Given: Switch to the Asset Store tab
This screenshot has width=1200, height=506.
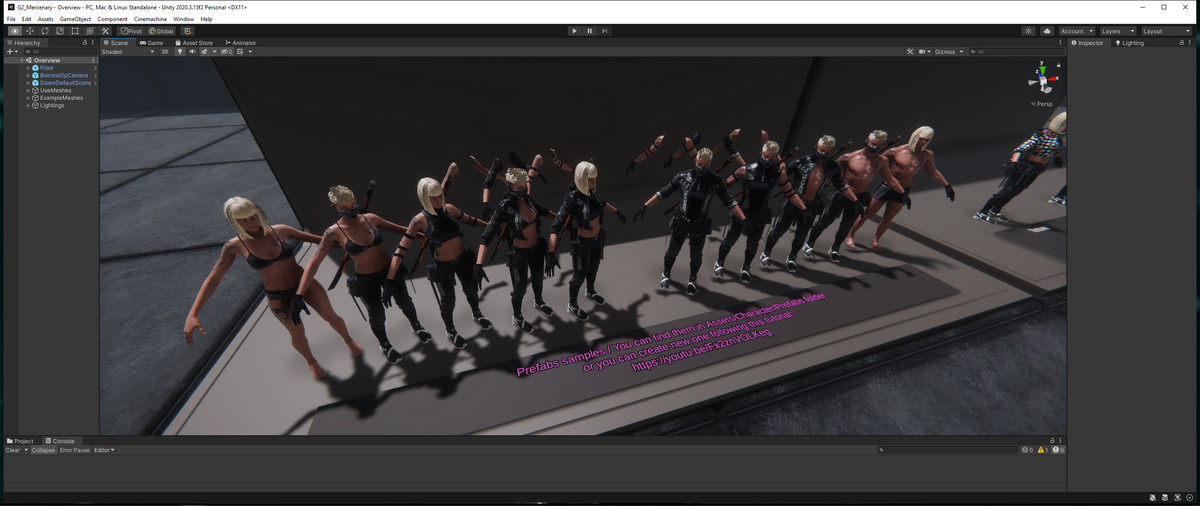Looking at the screenshot, I should (x=195, y=43).
